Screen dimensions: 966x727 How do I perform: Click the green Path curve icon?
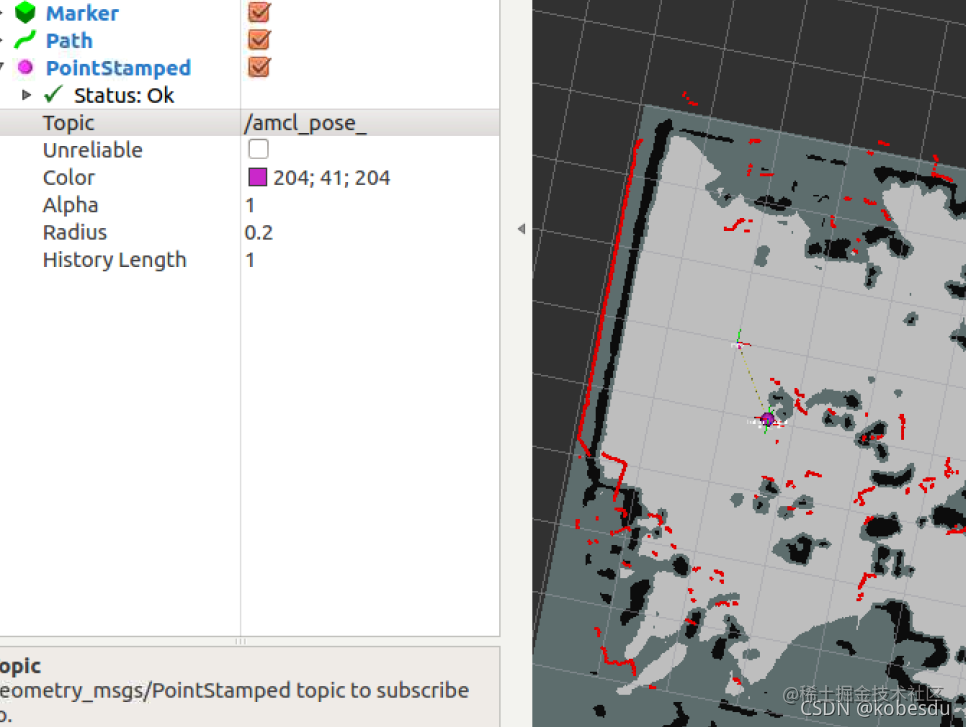(25, 40)
